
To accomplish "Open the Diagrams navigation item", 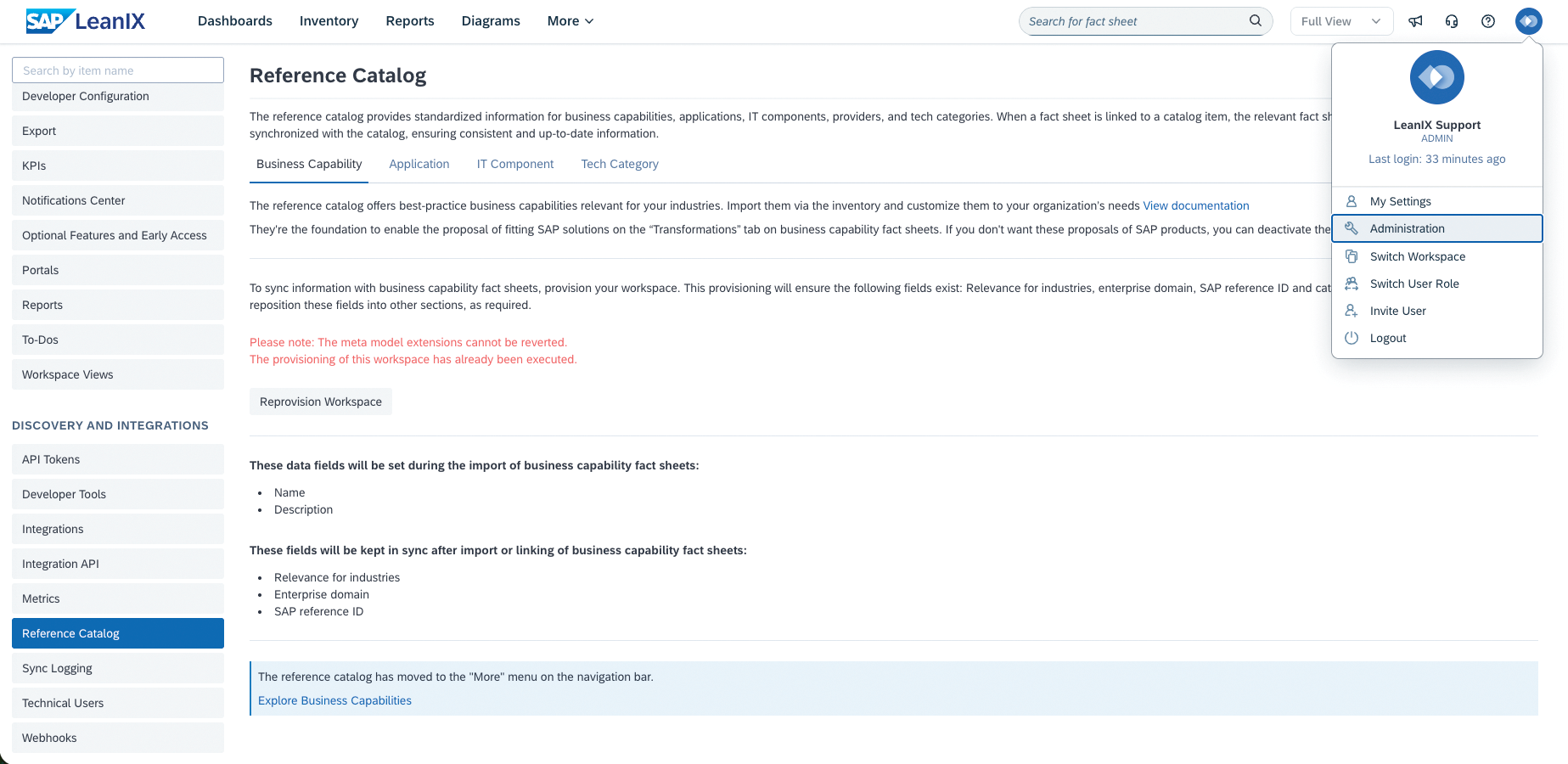I will (491, 21).
